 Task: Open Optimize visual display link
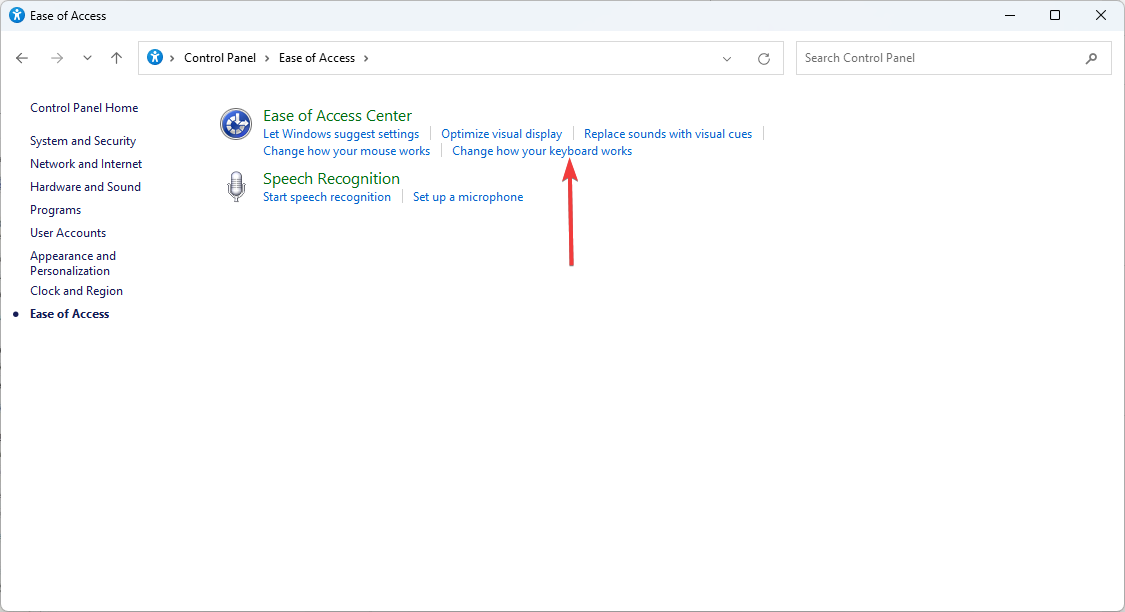point(502,134)
